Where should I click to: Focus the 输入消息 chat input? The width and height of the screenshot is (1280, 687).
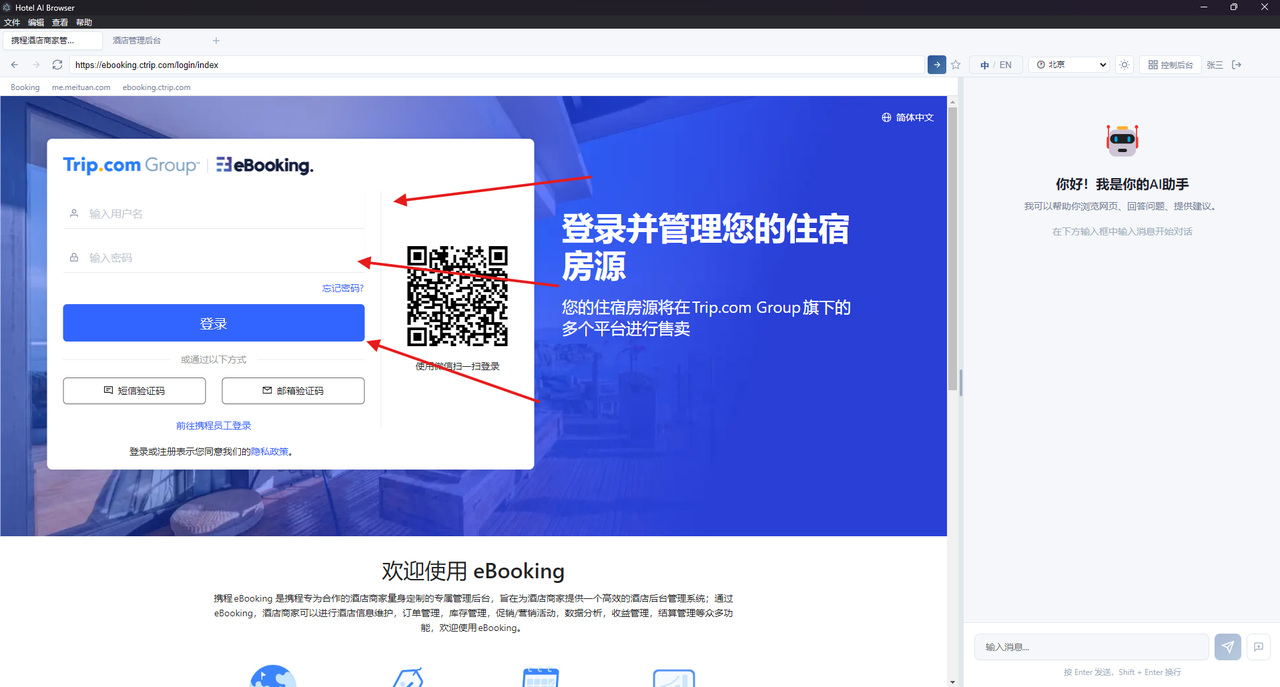click(1092, 647)
